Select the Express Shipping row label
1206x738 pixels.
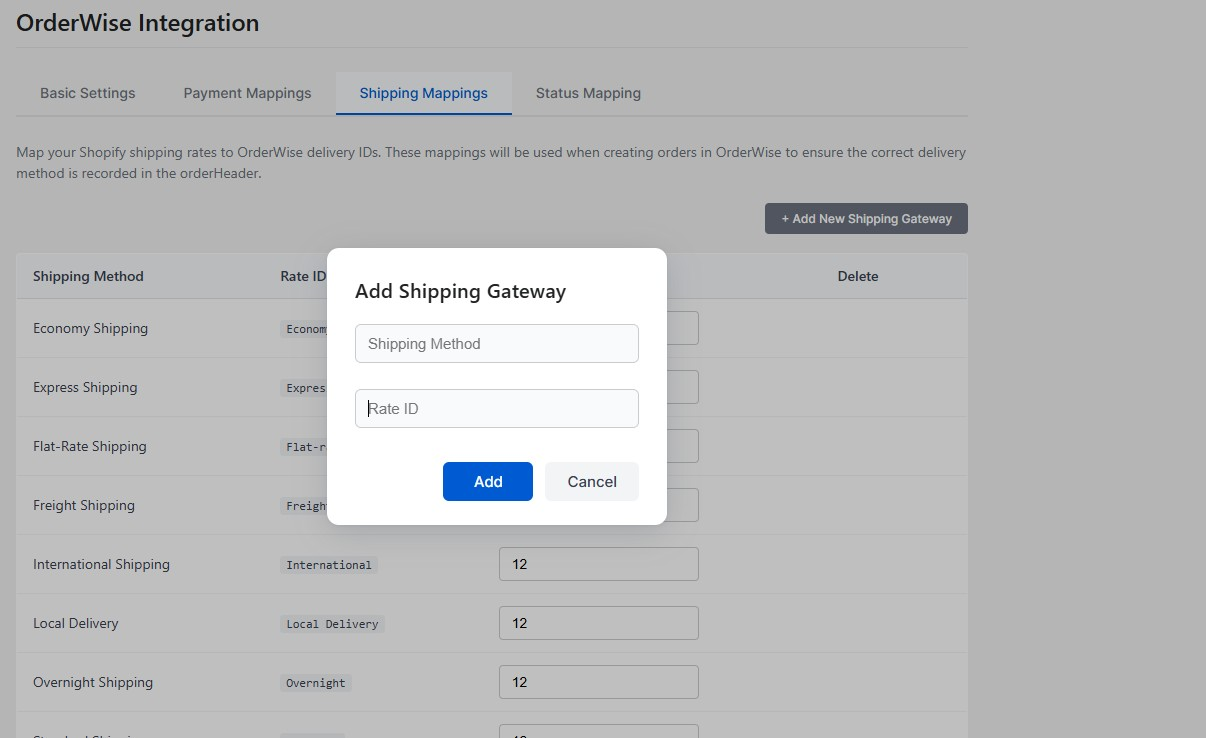(85, 387)
